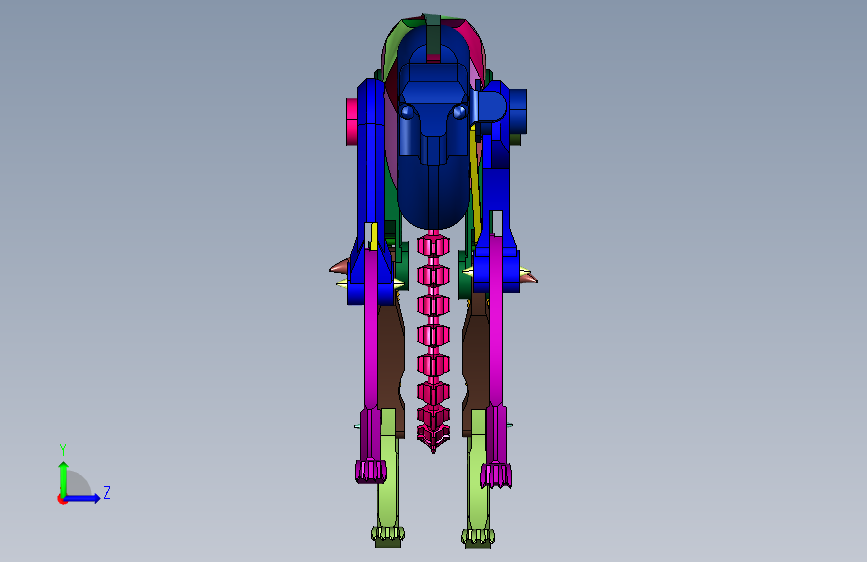This screenshot has height=562, width=867.
Task: Select the right magenta clawed foot
Action: tap(496, 476)
